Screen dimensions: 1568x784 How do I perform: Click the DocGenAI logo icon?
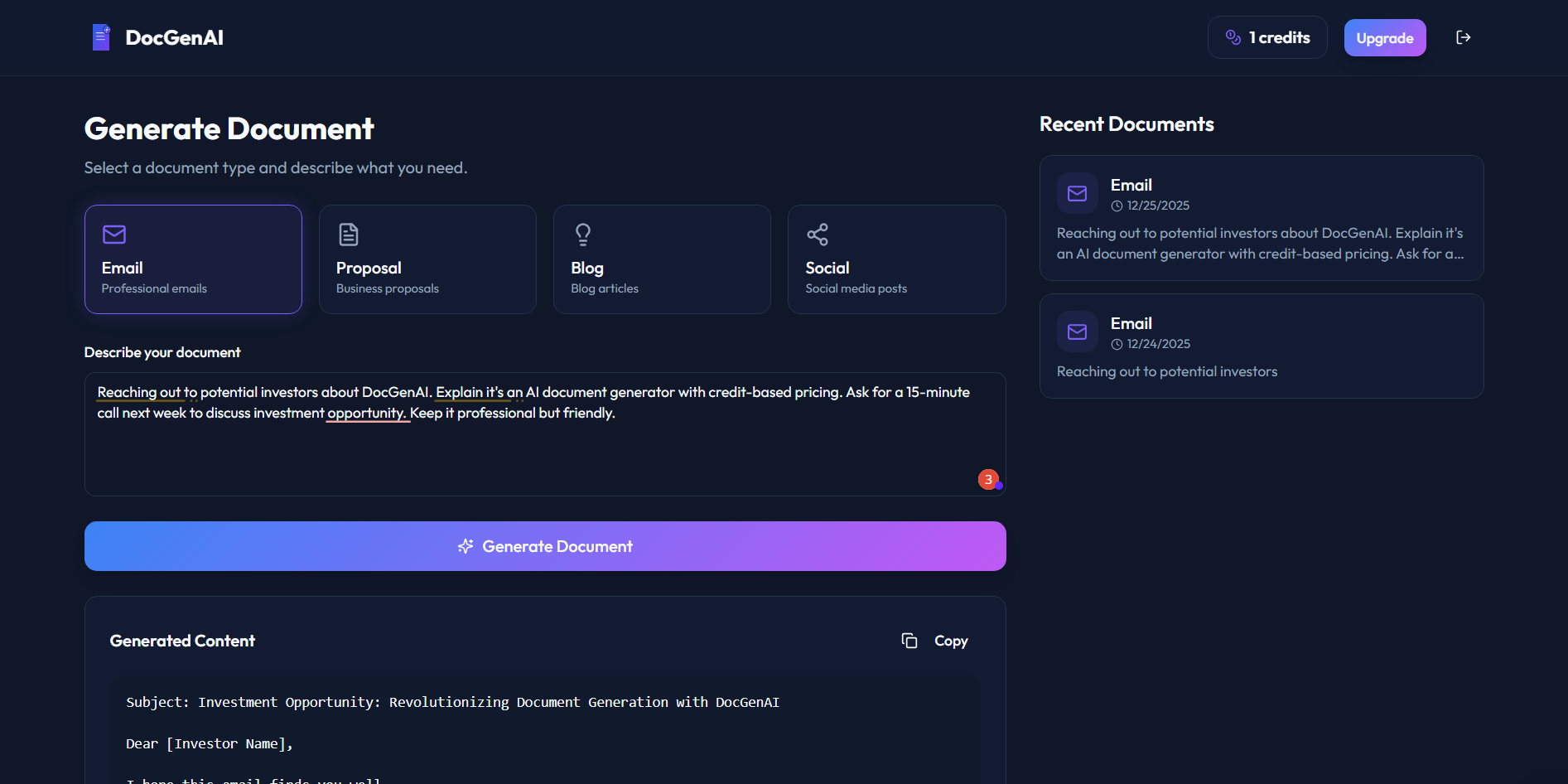click(x=101, y=37)
